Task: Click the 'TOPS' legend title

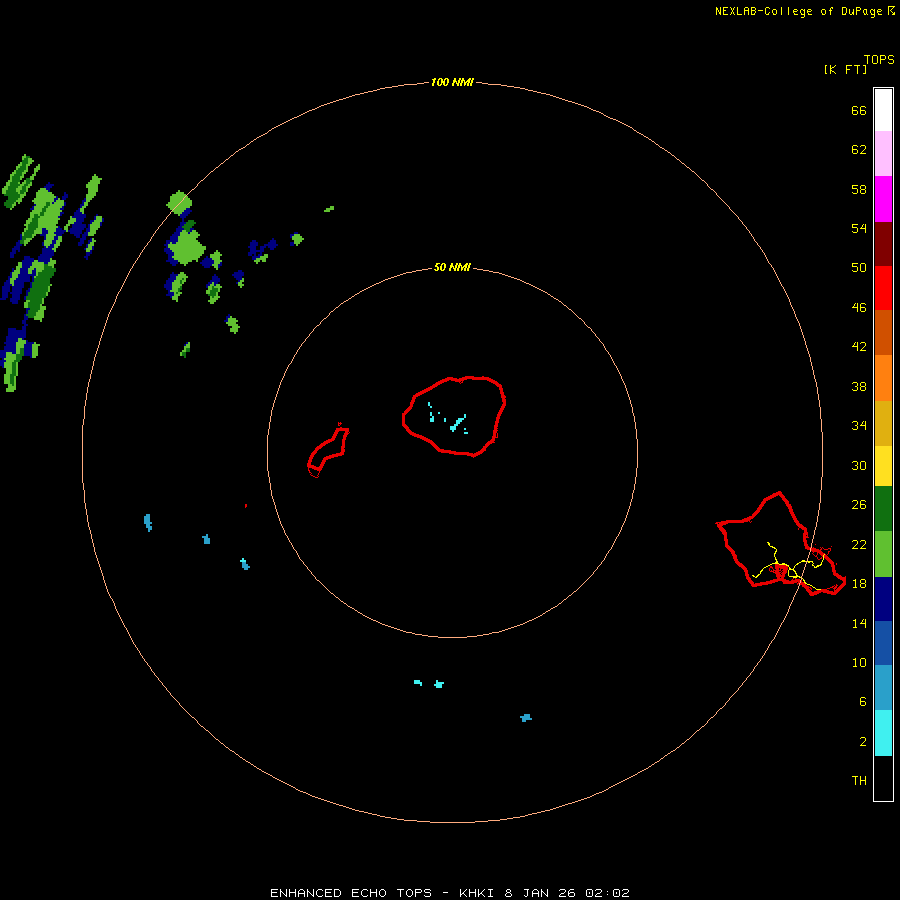Action: [x=879, y=60]
